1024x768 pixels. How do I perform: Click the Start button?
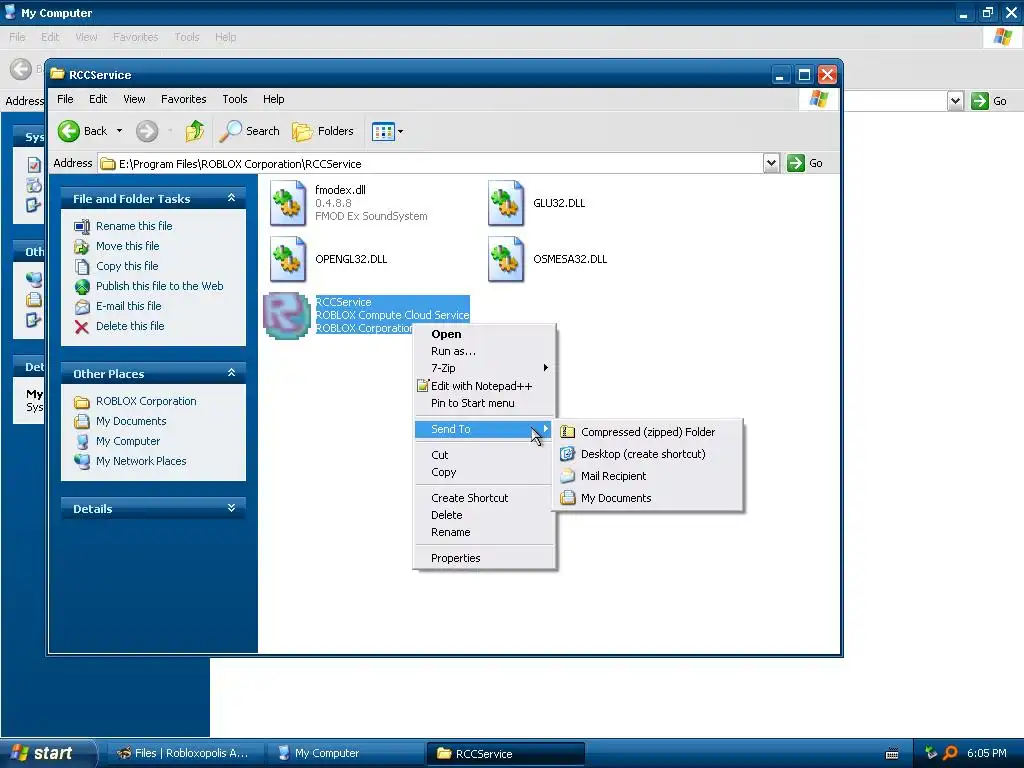(x=47, y=753)
